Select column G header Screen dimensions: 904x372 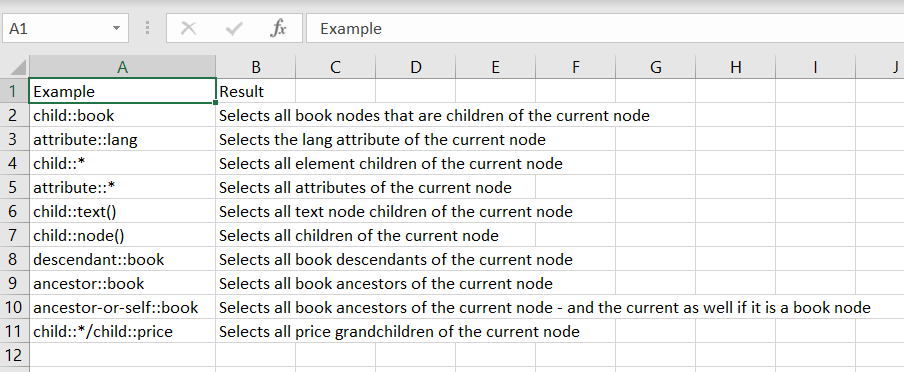(656, 67)
